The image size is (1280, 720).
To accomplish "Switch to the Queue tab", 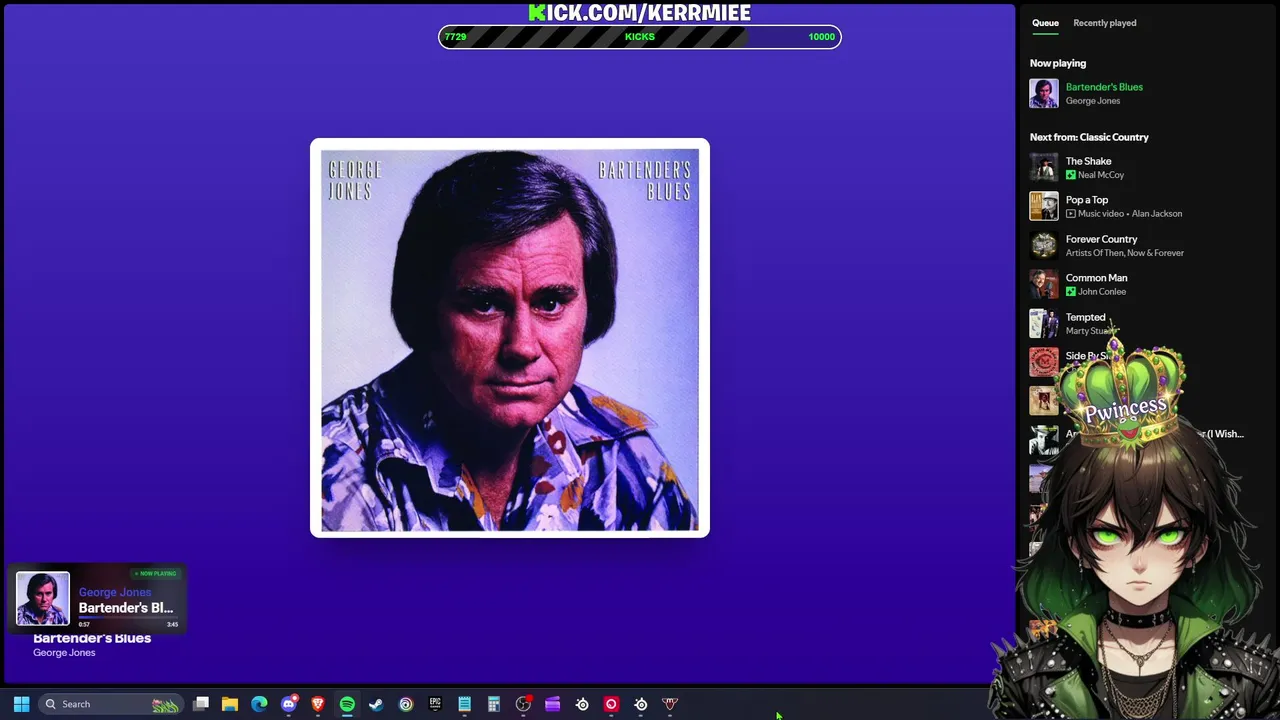I will coord(1045,23).
